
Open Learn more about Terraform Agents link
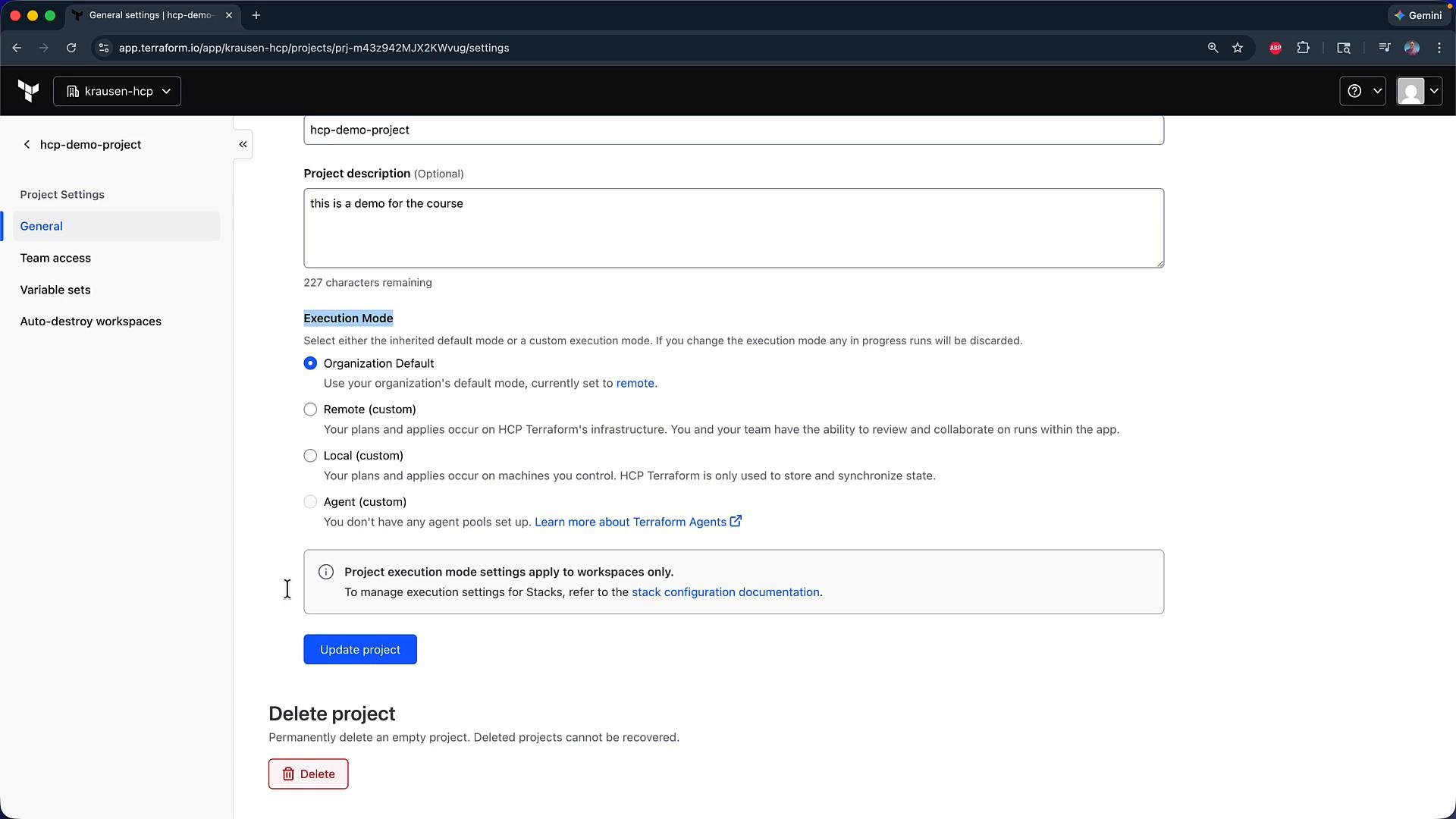tap(638, 522)
